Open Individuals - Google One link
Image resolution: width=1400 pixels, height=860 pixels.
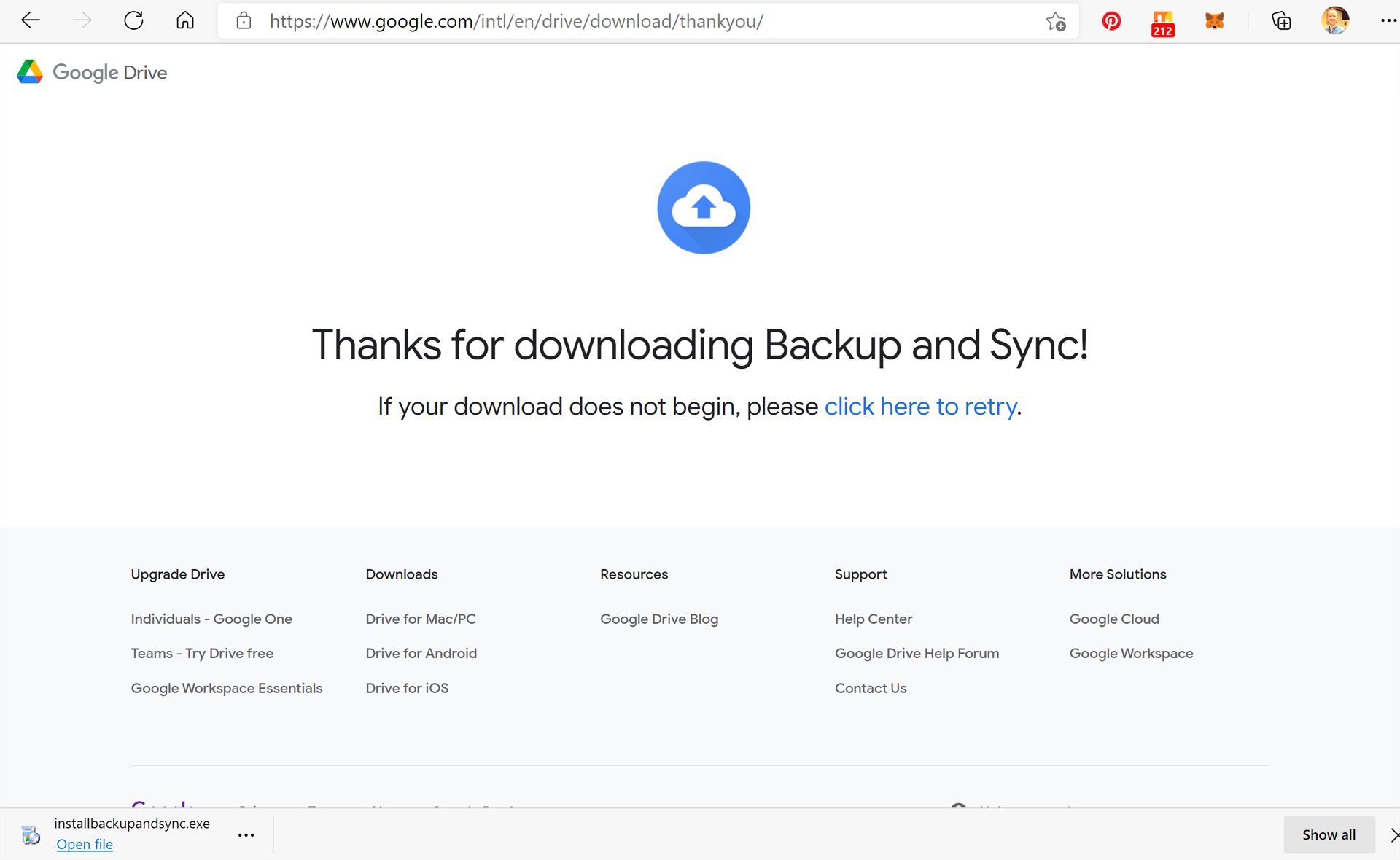(x=211, y=619)
